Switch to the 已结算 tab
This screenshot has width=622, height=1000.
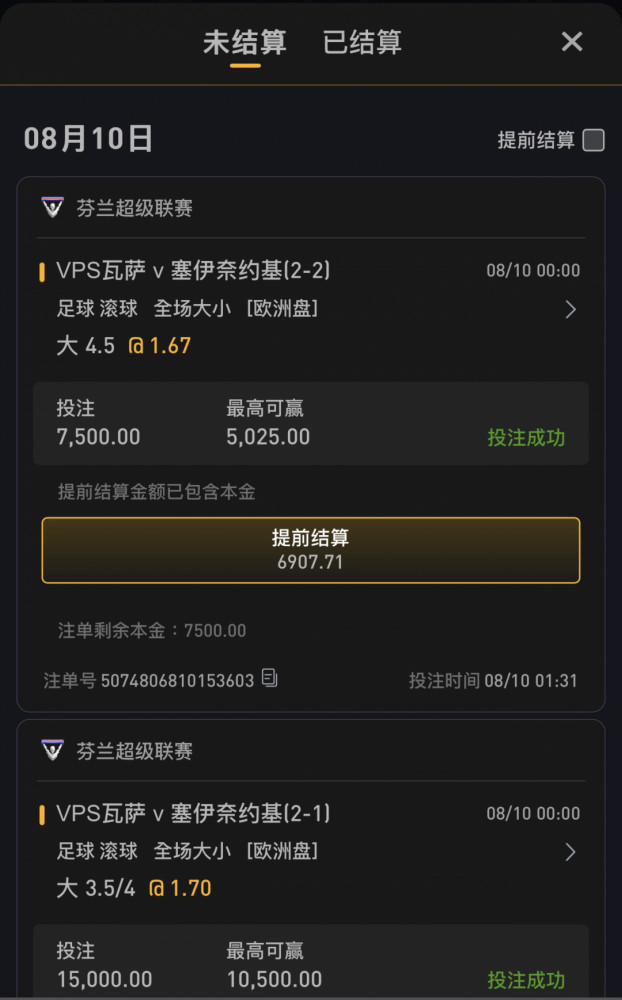(362, 43)
